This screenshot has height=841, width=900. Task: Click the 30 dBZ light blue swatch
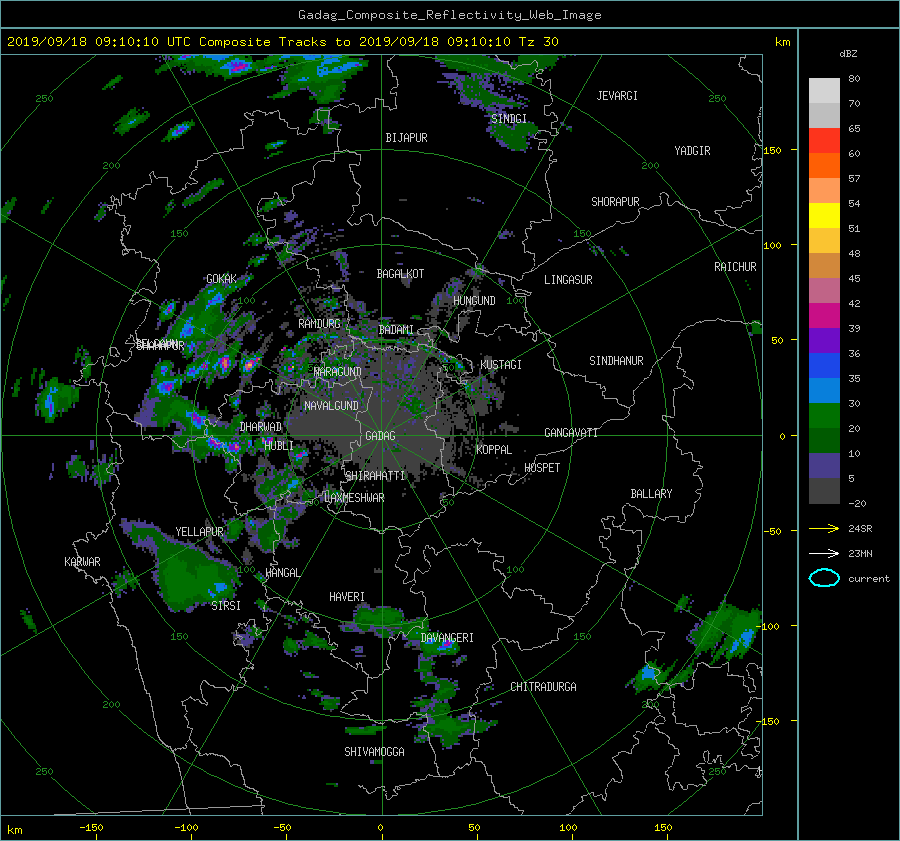click(x=824, y=390)
